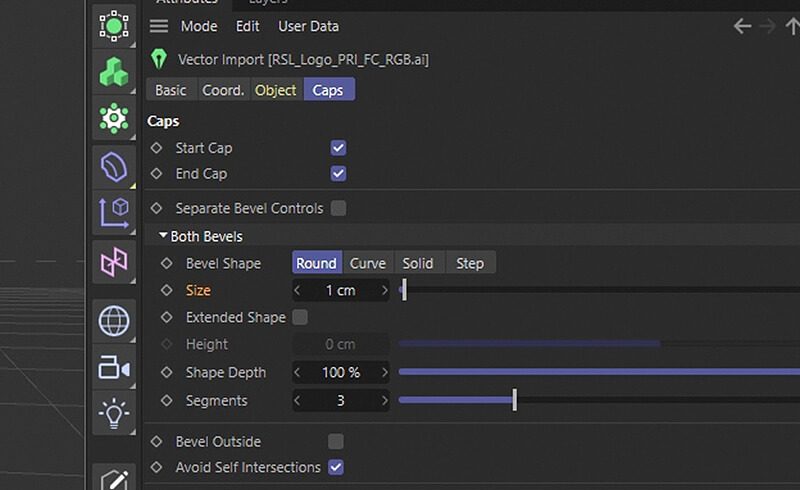The image size is (800, 490).
Task: Click the up arrow navigation icon
Action: 793,26
